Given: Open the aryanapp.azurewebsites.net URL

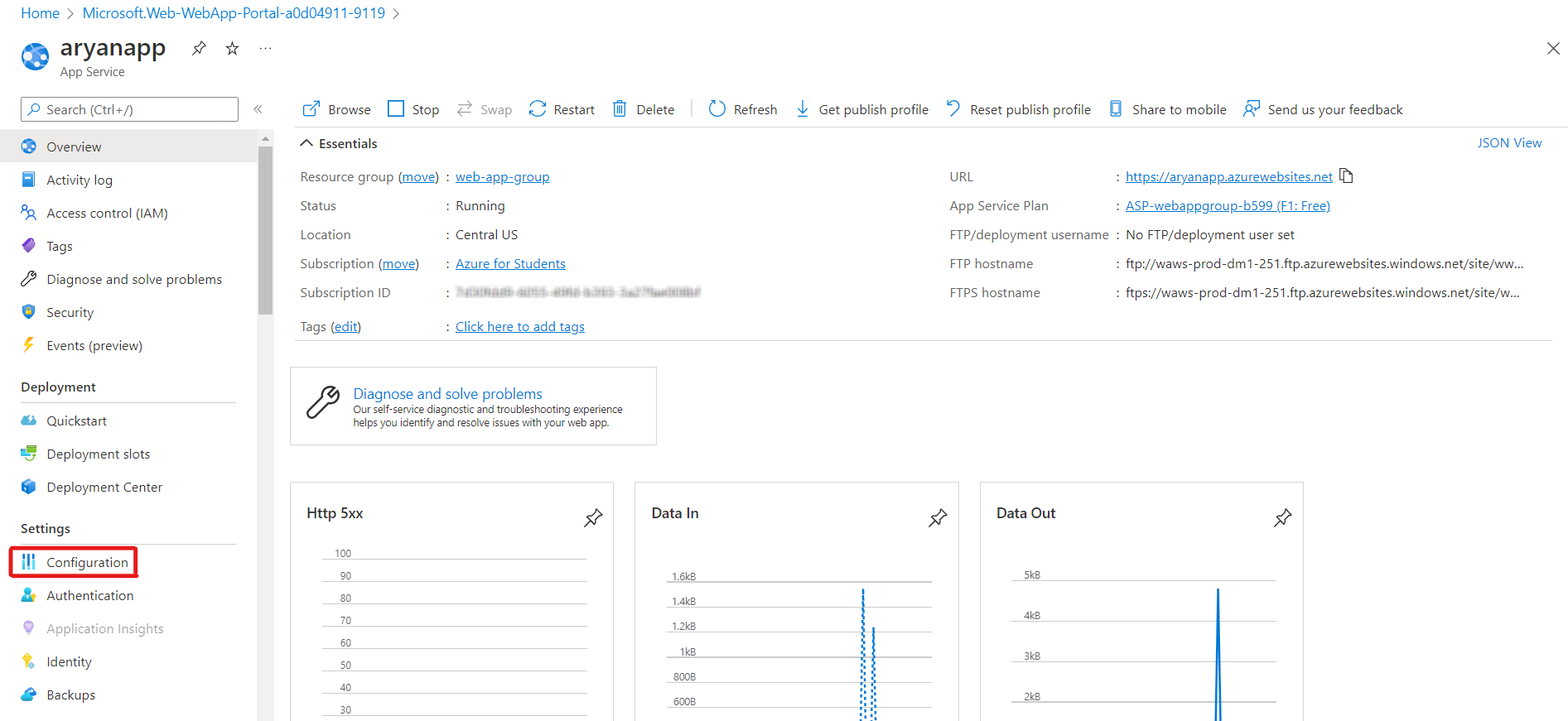Looking at the screenshot, I should tap(1228, 176).
